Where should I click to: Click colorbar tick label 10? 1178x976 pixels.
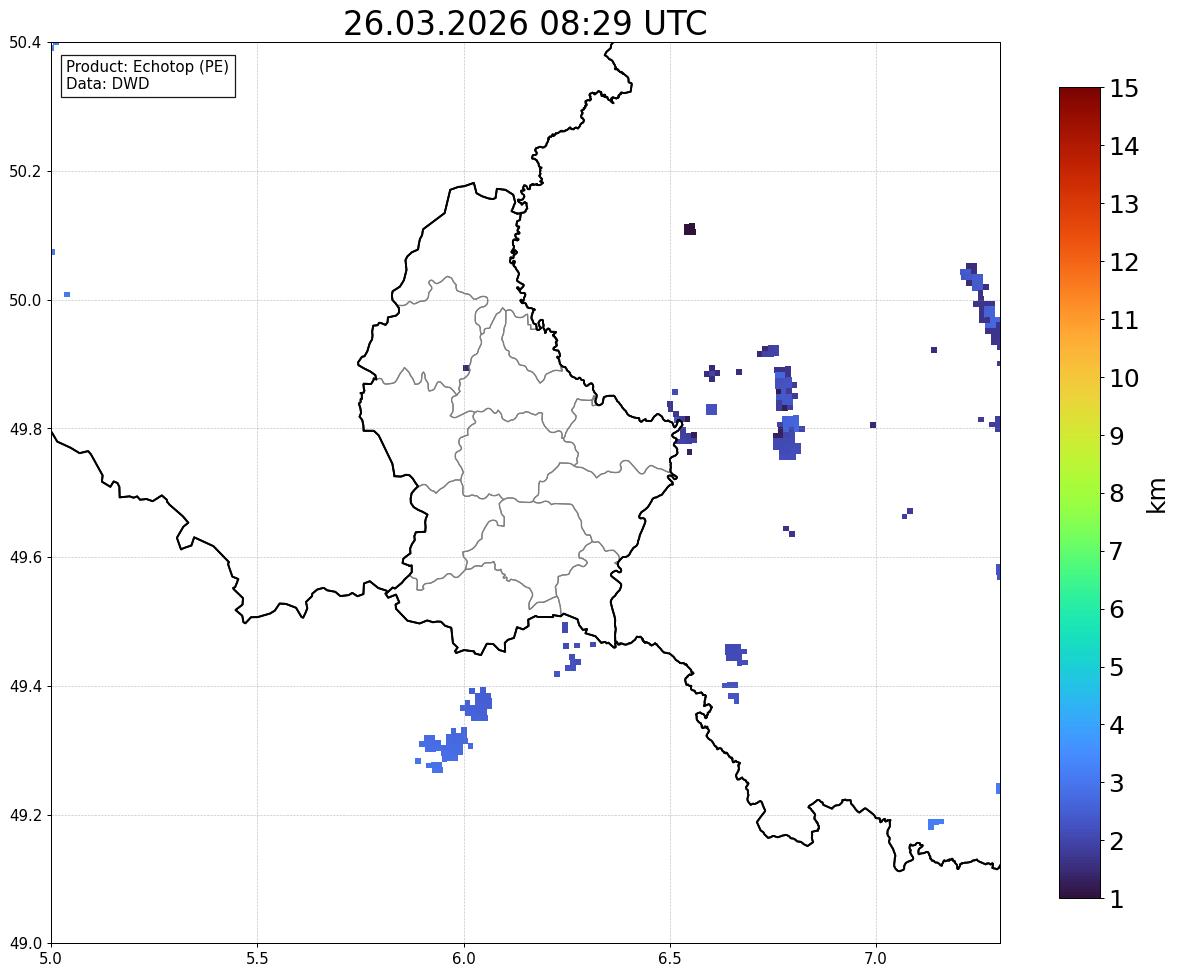1124,378
